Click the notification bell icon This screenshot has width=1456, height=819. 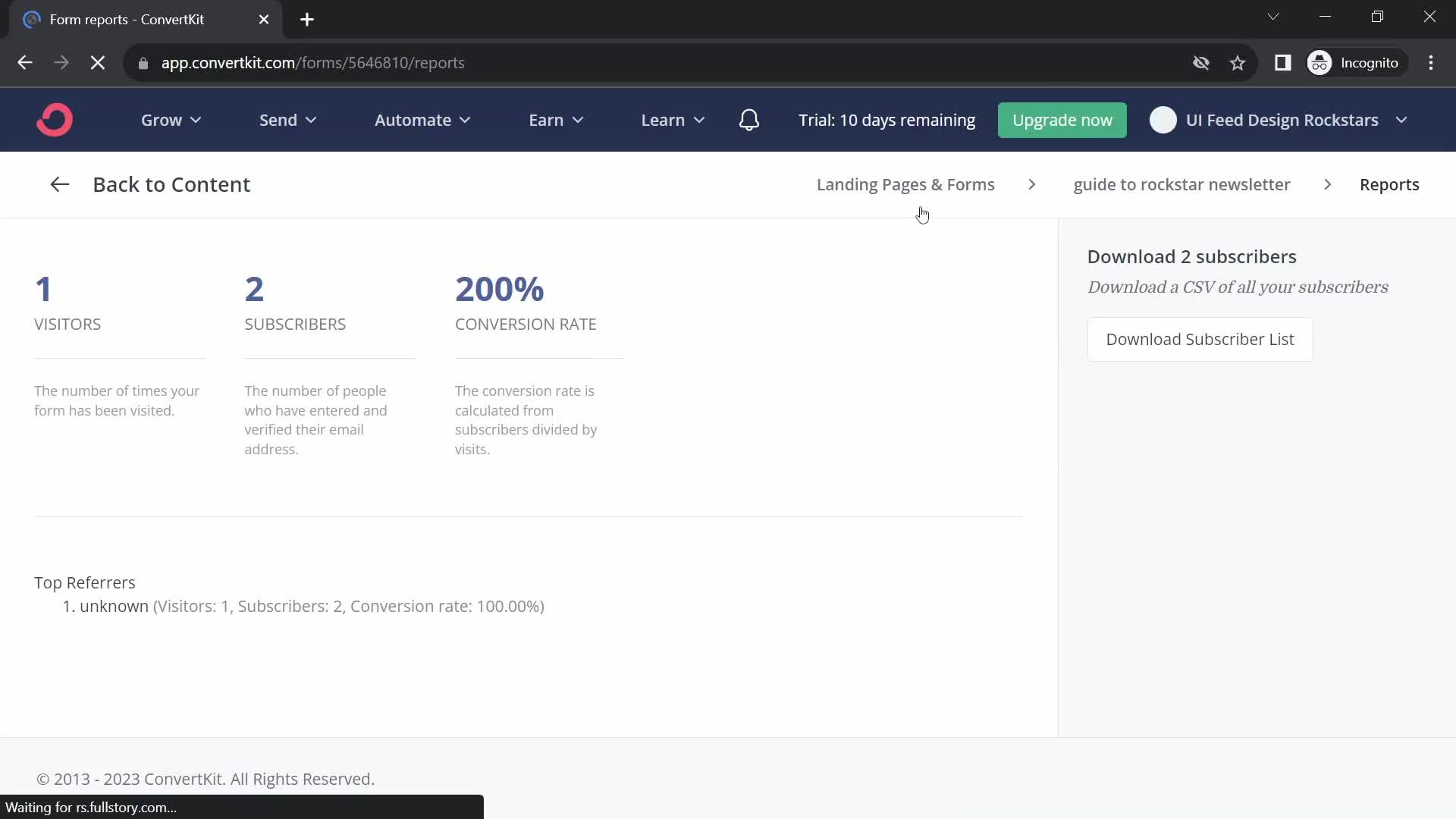click(x=749, y=120)
